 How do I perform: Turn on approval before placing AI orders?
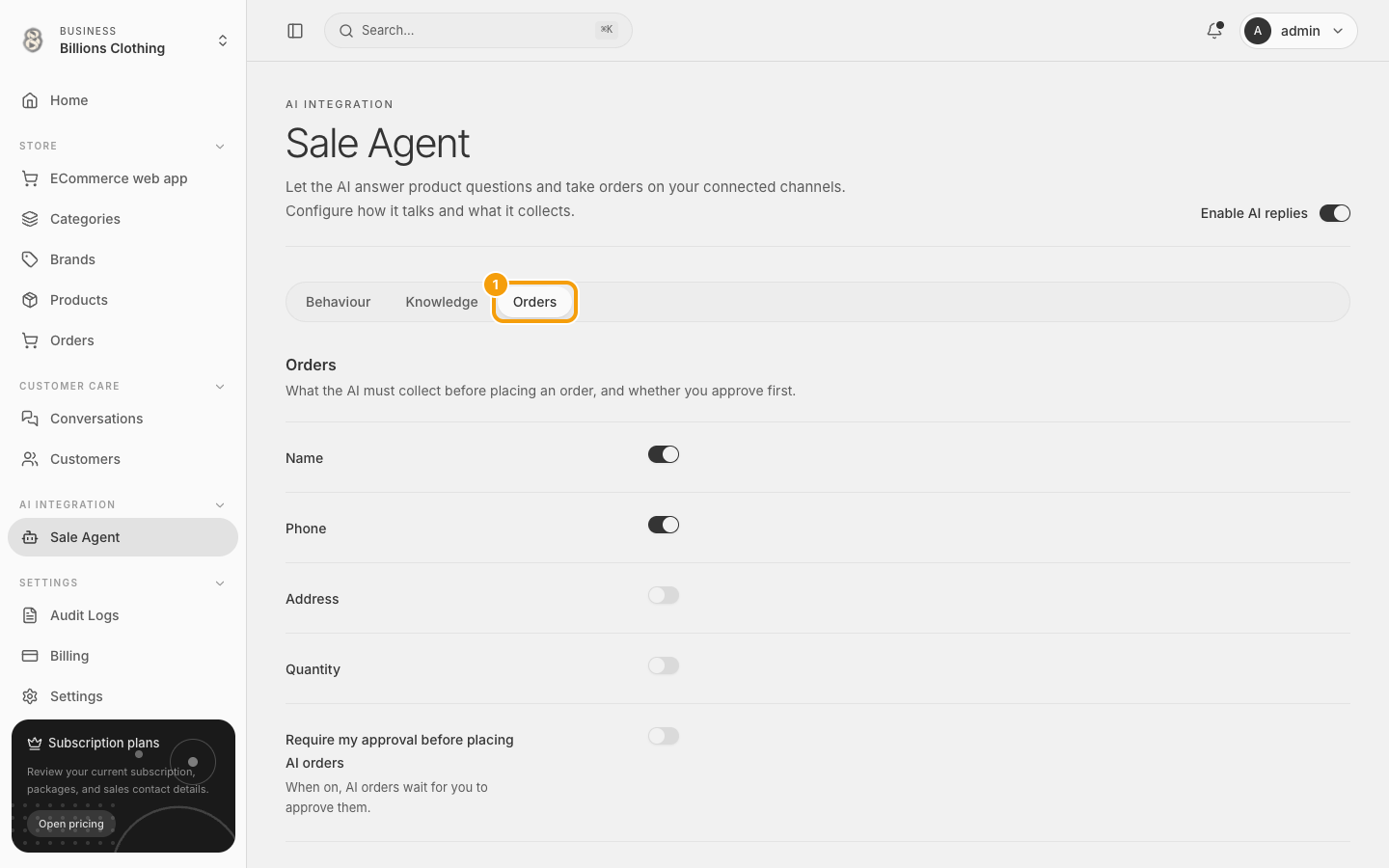click(664, 736)
